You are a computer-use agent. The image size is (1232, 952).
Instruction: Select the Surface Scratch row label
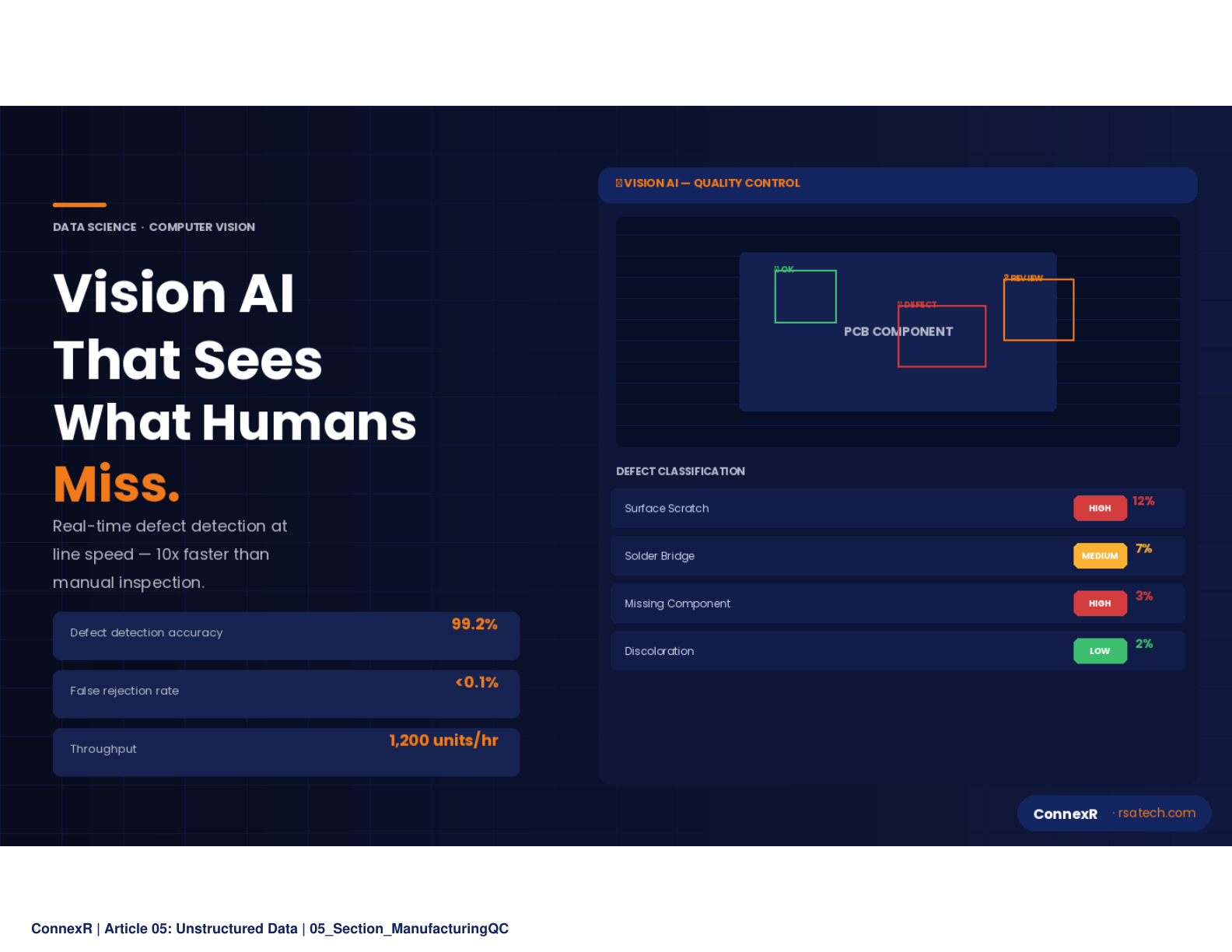click(x=667, y=508)
